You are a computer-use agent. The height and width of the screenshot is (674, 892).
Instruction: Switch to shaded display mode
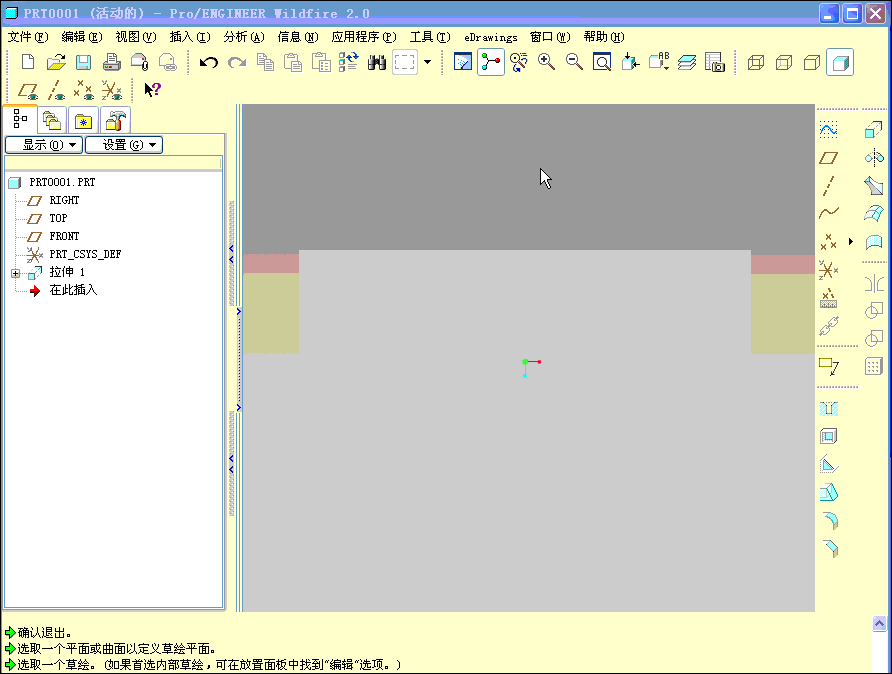click(840, 62)
